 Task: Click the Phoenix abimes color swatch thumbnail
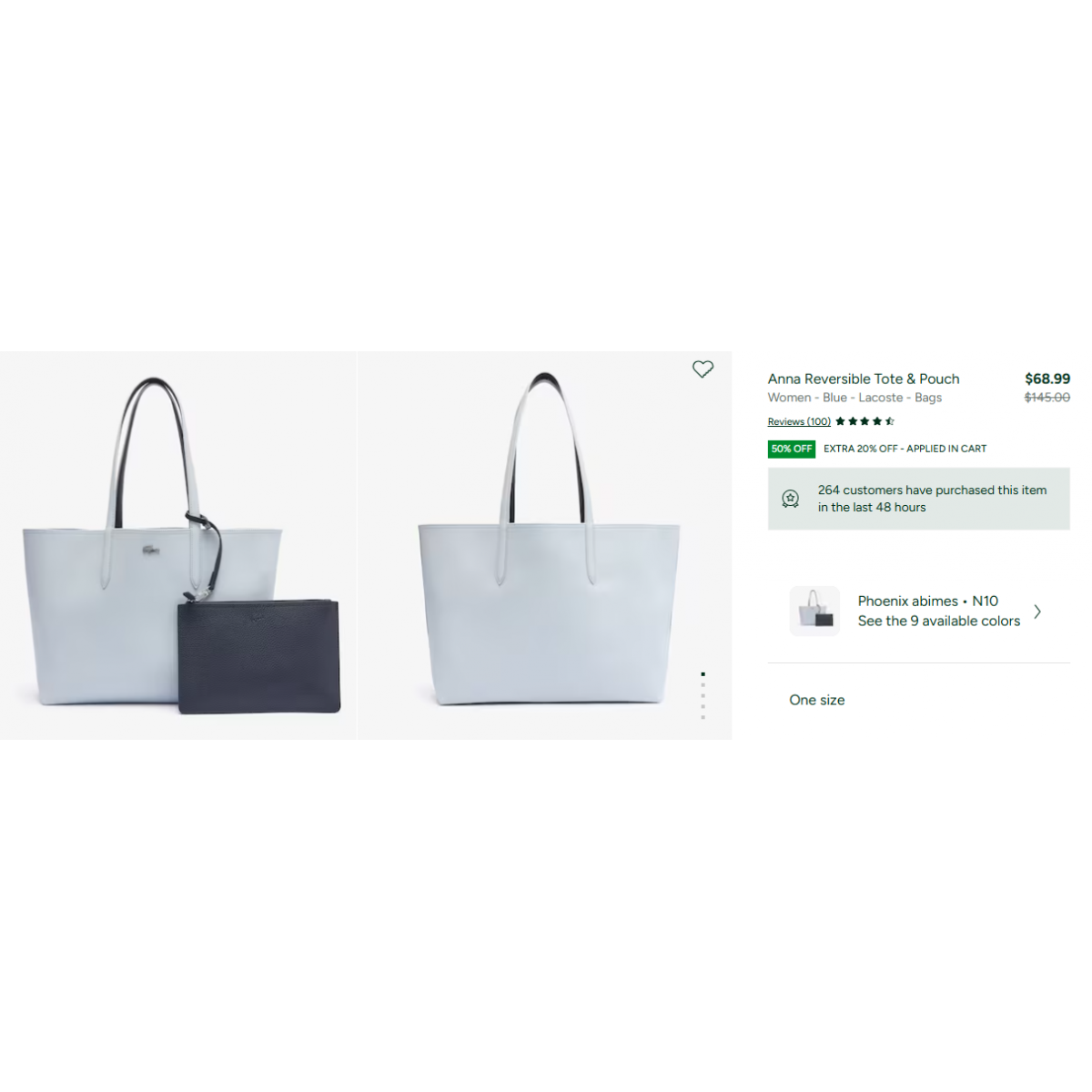(814, 611)
